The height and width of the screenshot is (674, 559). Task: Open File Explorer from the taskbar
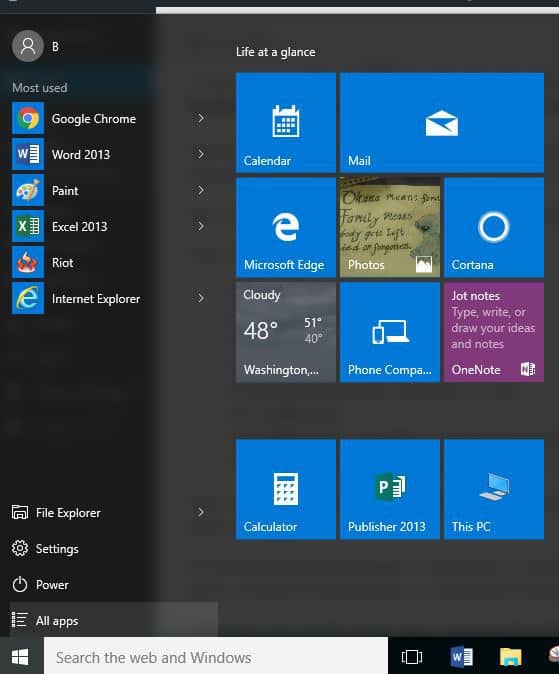(x=510, y=657)
